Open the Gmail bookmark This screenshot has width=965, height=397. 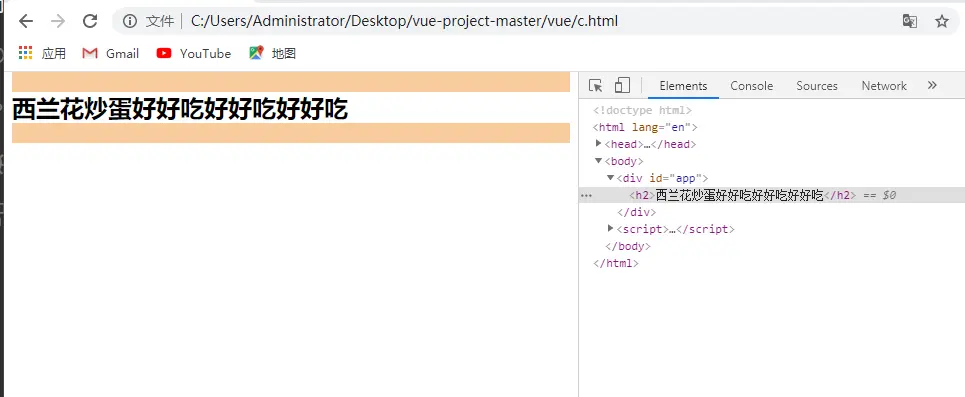coord(111,54)
